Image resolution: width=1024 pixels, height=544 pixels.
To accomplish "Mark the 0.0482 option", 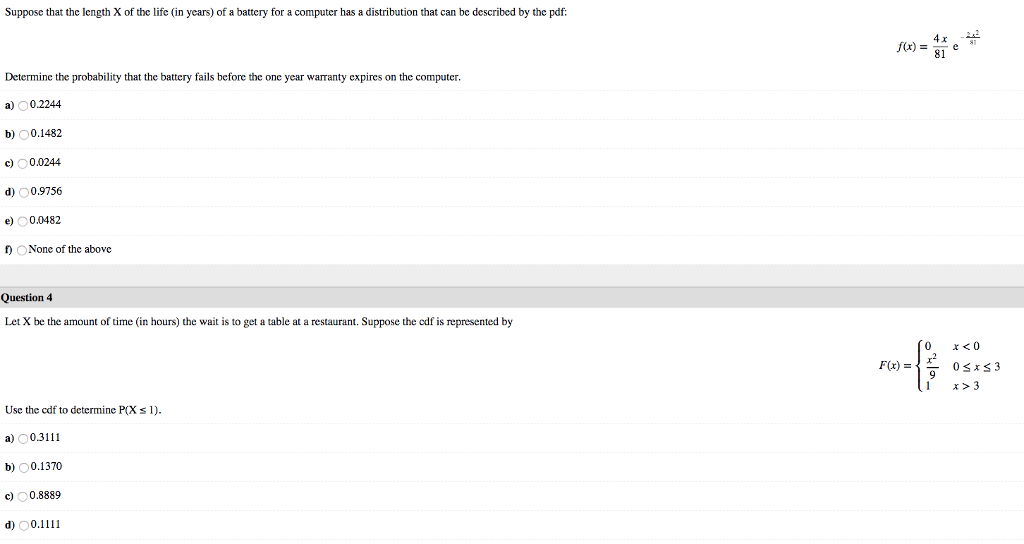I will (x=23, y=221).
